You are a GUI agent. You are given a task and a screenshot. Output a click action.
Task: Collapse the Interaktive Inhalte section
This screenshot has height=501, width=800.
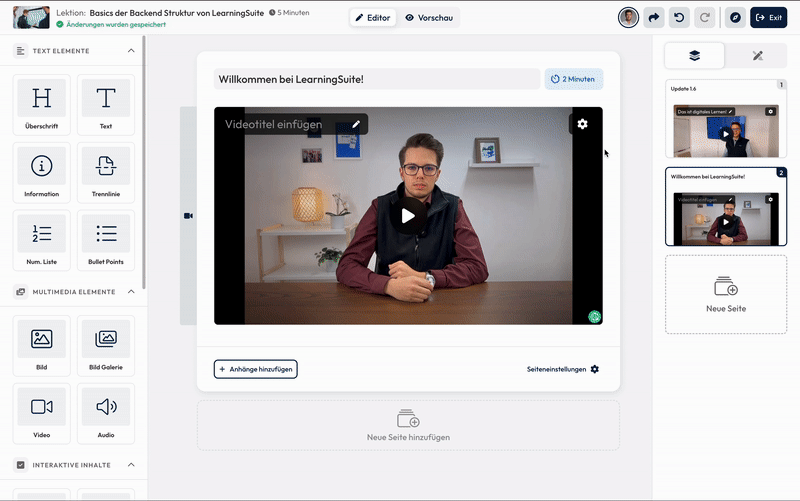[x=131, y=465]
